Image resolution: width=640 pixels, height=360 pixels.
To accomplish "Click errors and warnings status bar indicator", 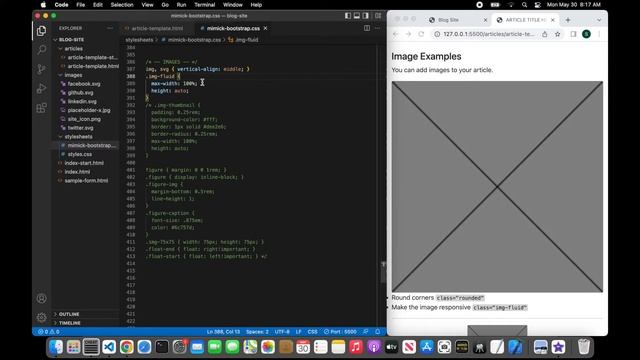I will (x=49, y=331).
